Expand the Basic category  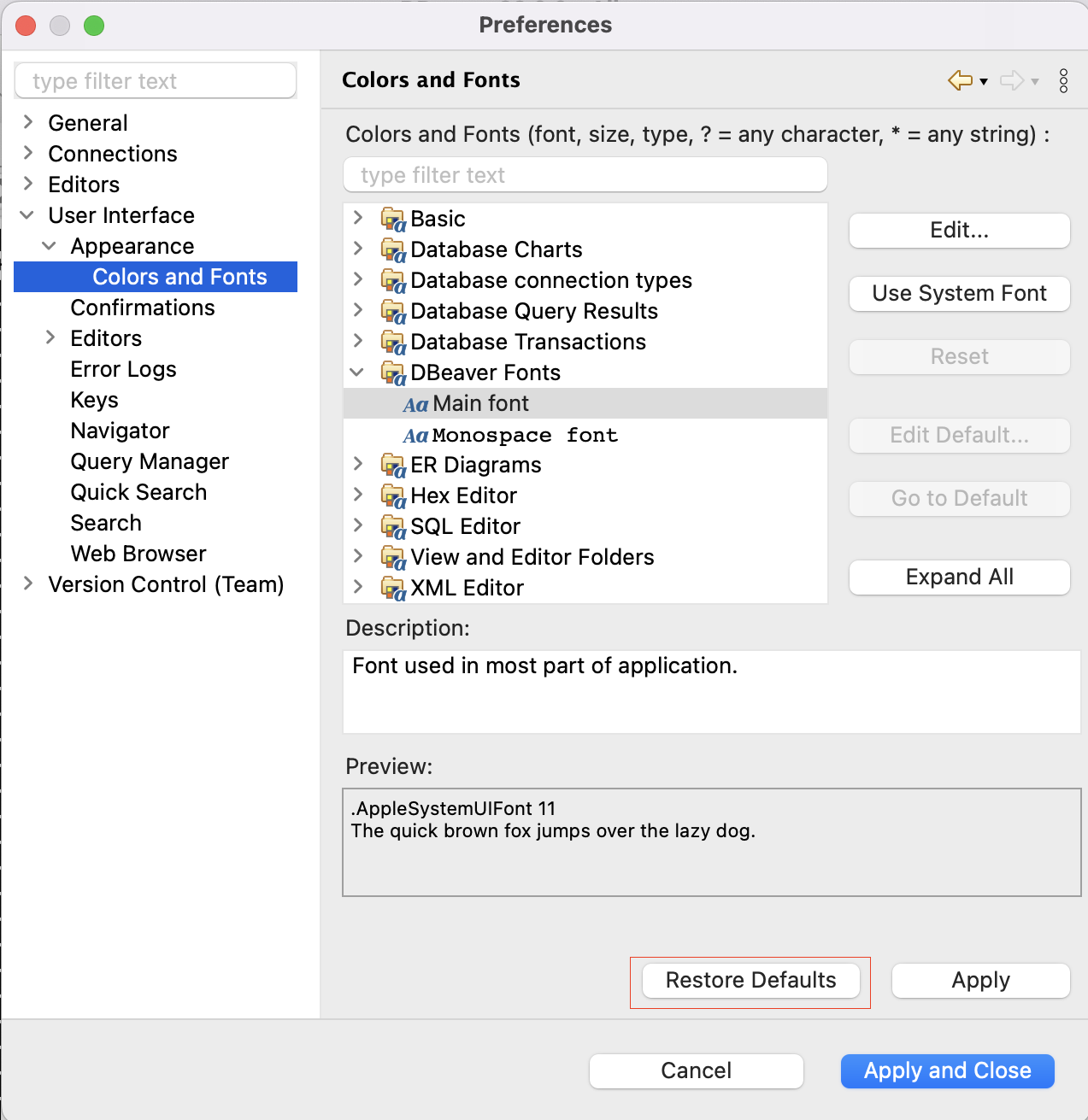tap(357, 218)
